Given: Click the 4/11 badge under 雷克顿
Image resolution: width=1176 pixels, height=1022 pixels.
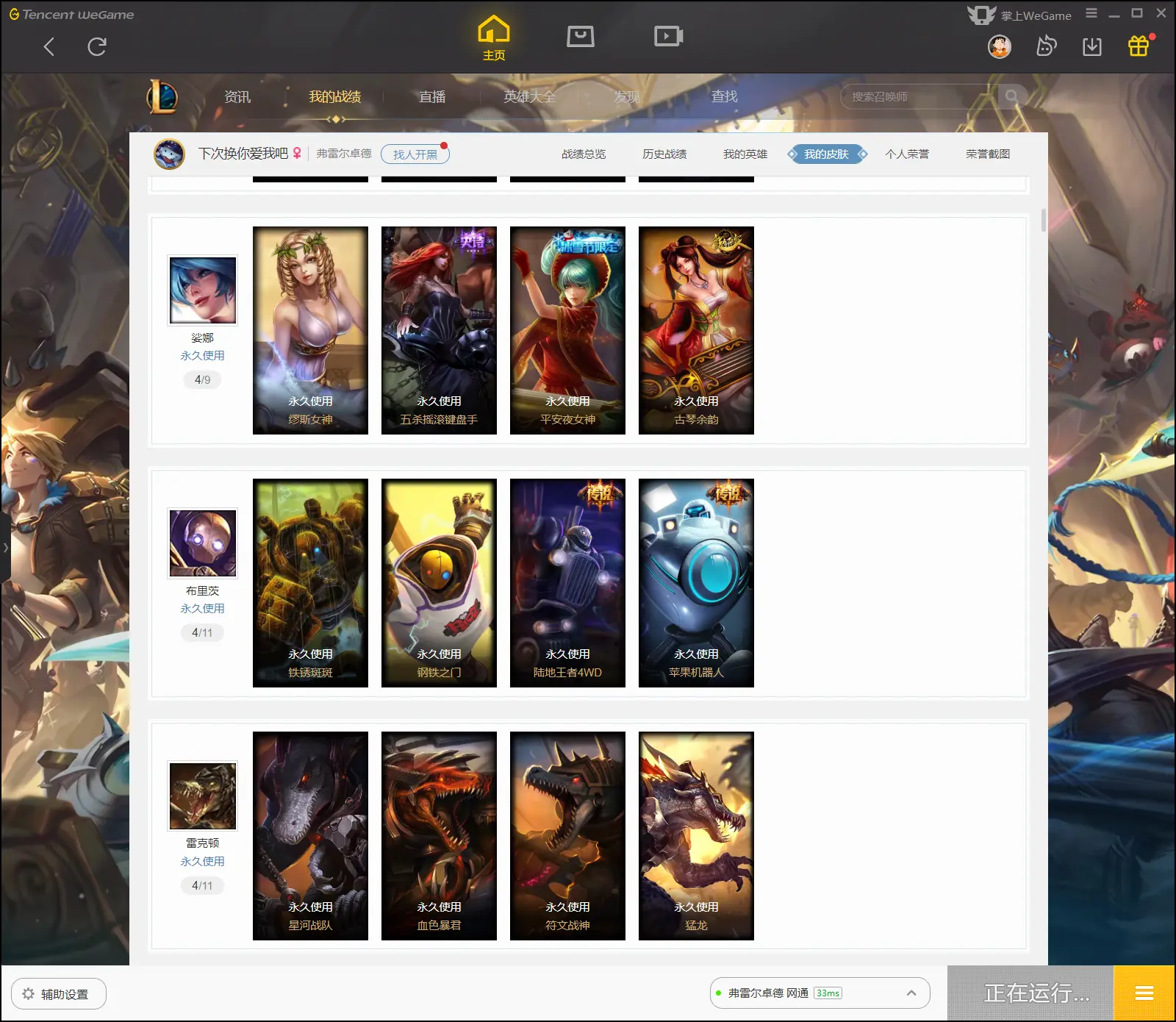Looking at the screenshot, I should click(x=202, y=885).
